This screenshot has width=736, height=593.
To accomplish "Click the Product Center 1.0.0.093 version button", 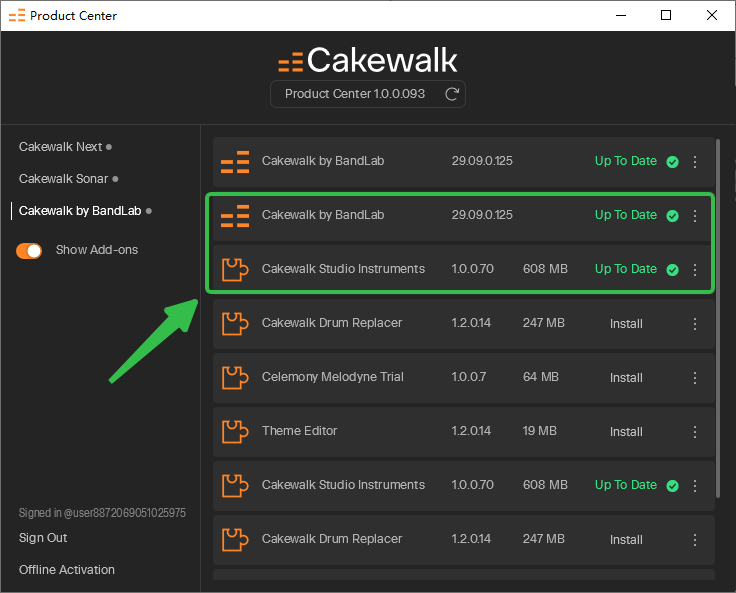I will [x=368, y=94].
